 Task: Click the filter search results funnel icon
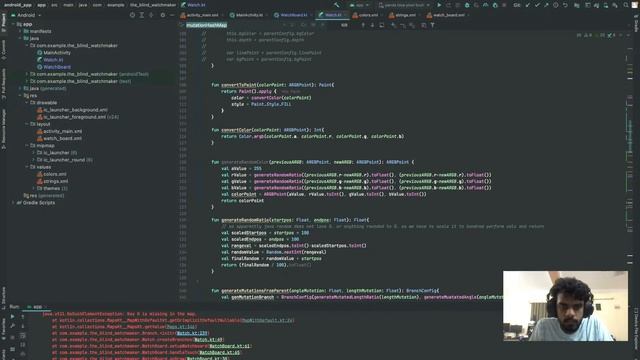pos(433,25)
